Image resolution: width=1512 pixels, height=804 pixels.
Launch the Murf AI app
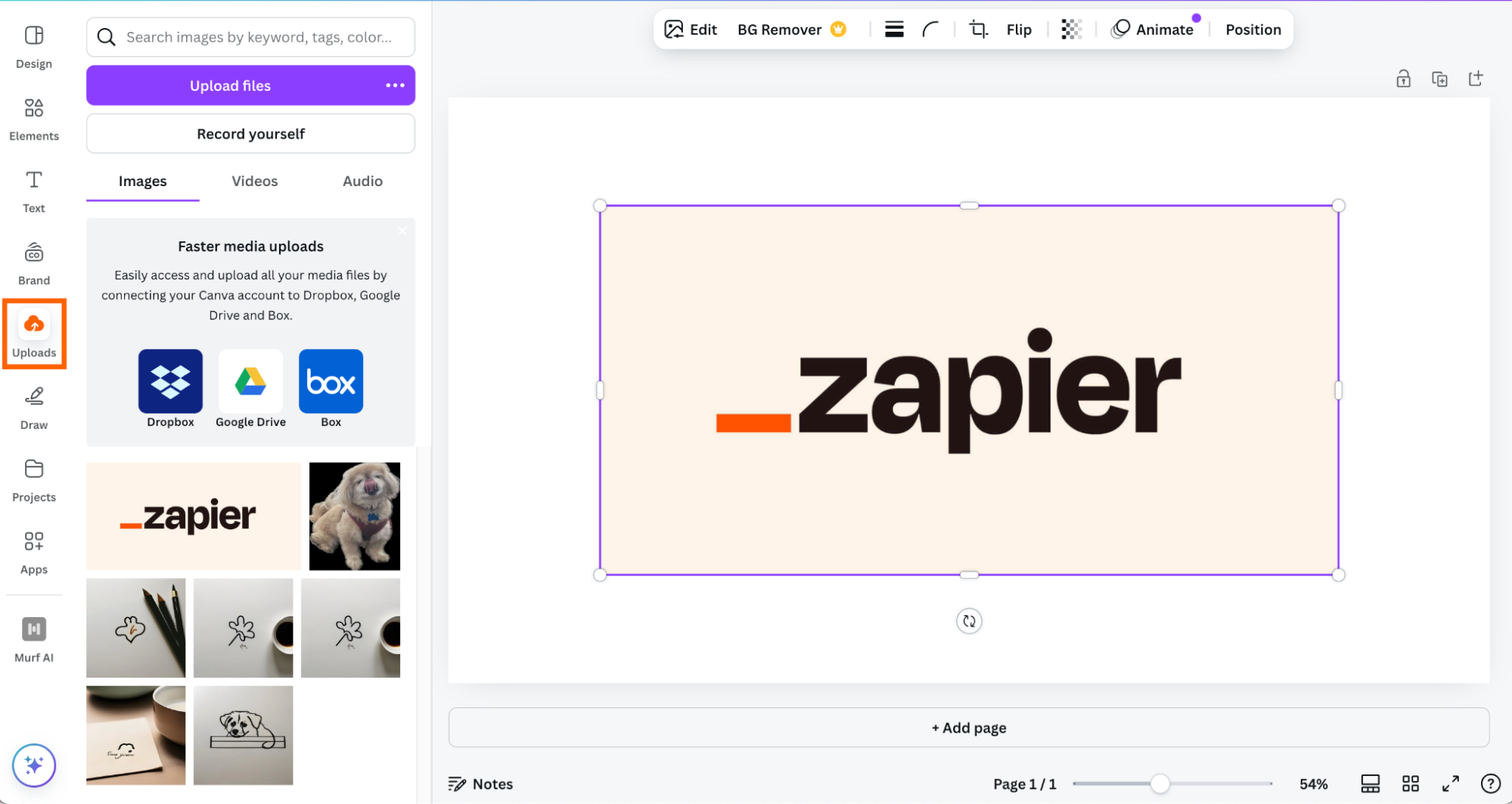[34, 640]
